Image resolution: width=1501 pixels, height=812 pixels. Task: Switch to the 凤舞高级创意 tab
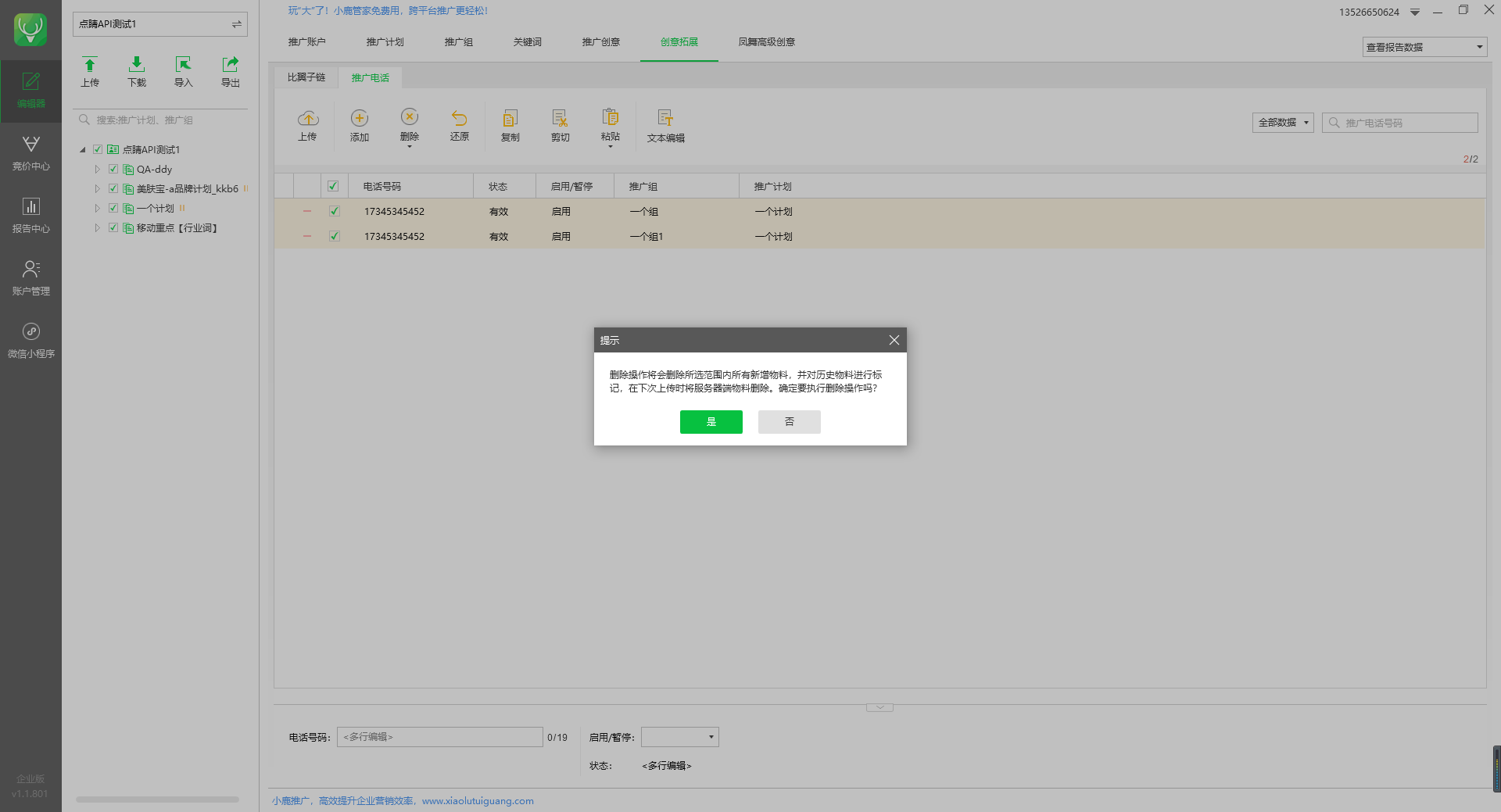pyautogui.click(x=767, y=42)
